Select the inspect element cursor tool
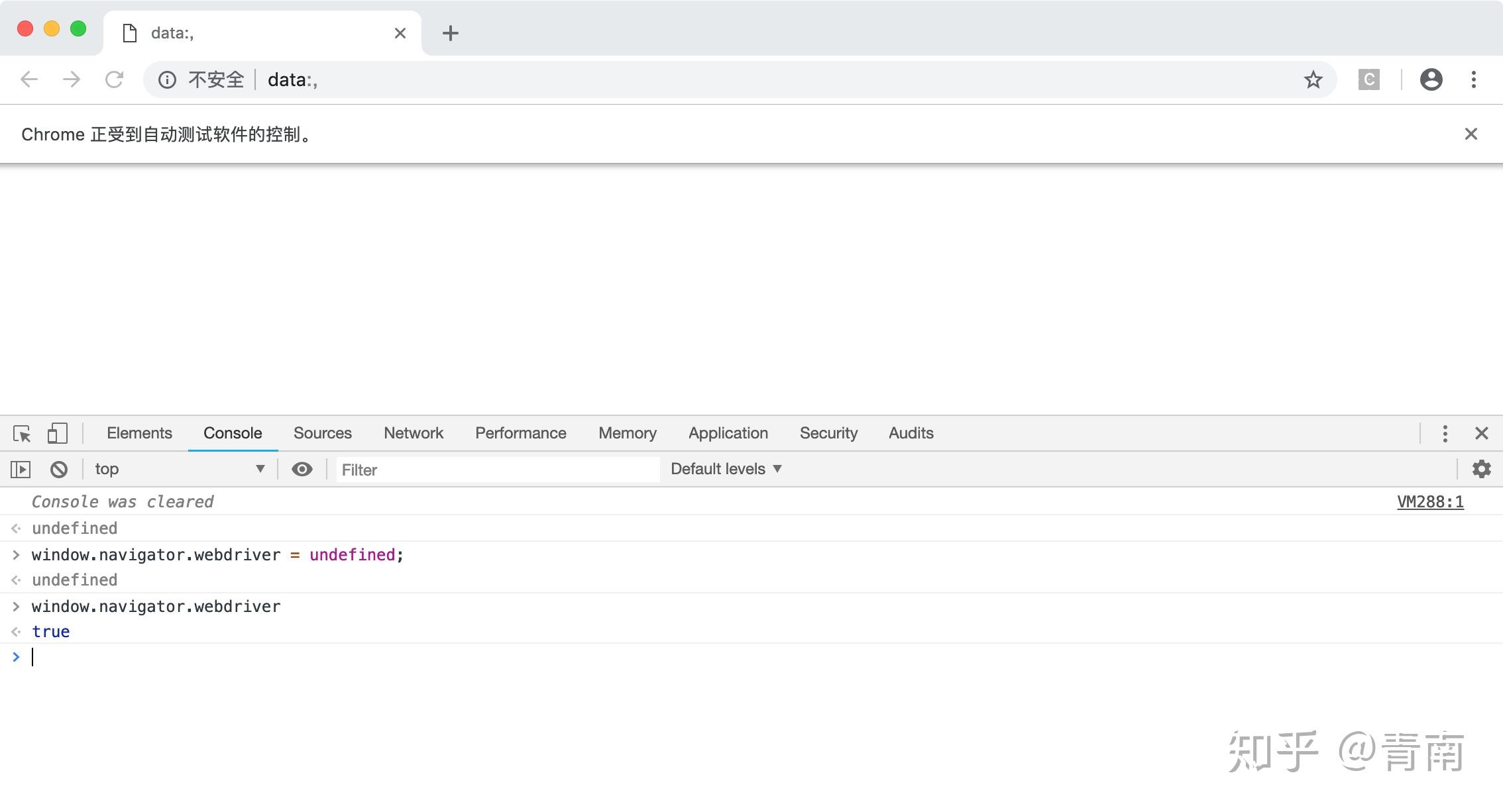The image size is (1503, 812). (x=22, y=433)
